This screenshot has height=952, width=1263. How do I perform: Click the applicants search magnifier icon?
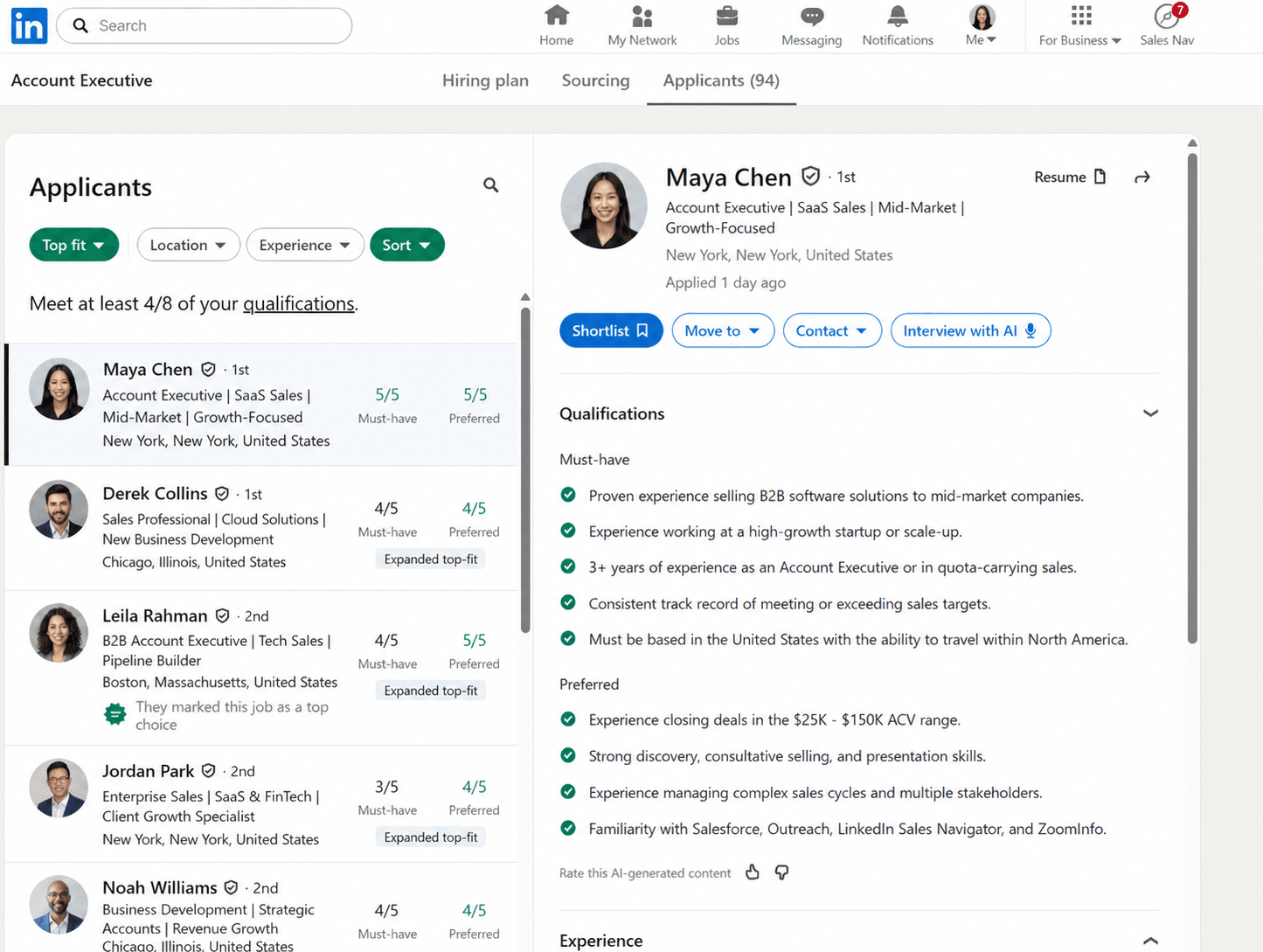pyautogui.click(x=491, y=185)
